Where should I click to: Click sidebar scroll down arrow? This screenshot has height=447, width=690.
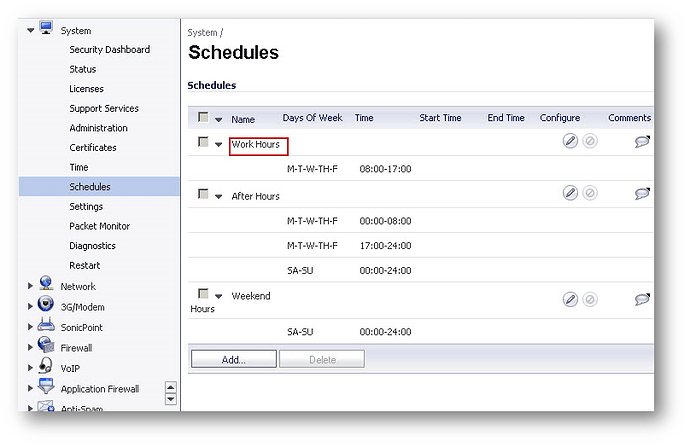[170, 399]
